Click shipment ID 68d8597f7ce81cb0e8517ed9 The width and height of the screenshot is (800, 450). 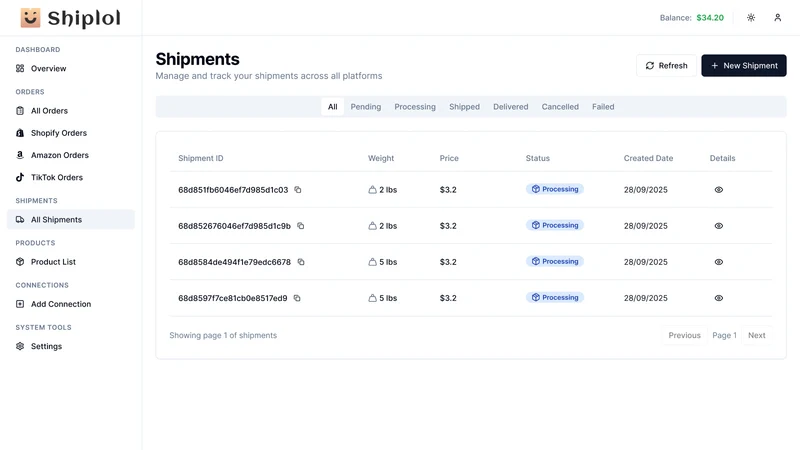pos(233,298)
